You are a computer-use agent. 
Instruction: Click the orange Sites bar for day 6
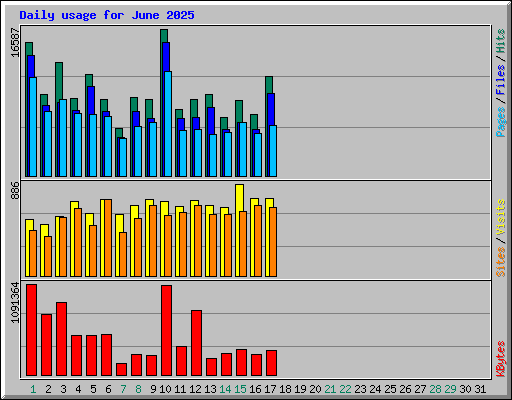point(108,238)
